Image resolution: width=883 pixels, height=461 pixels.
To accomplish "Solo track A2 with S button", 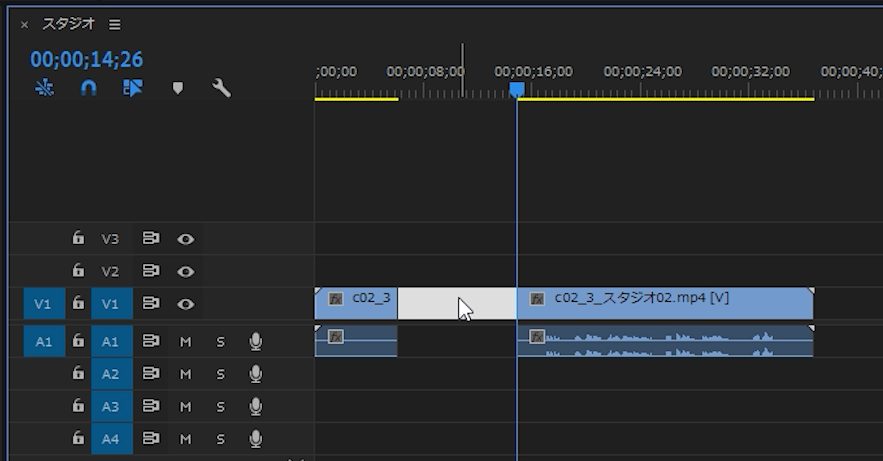I will click(x=221, y=374).
